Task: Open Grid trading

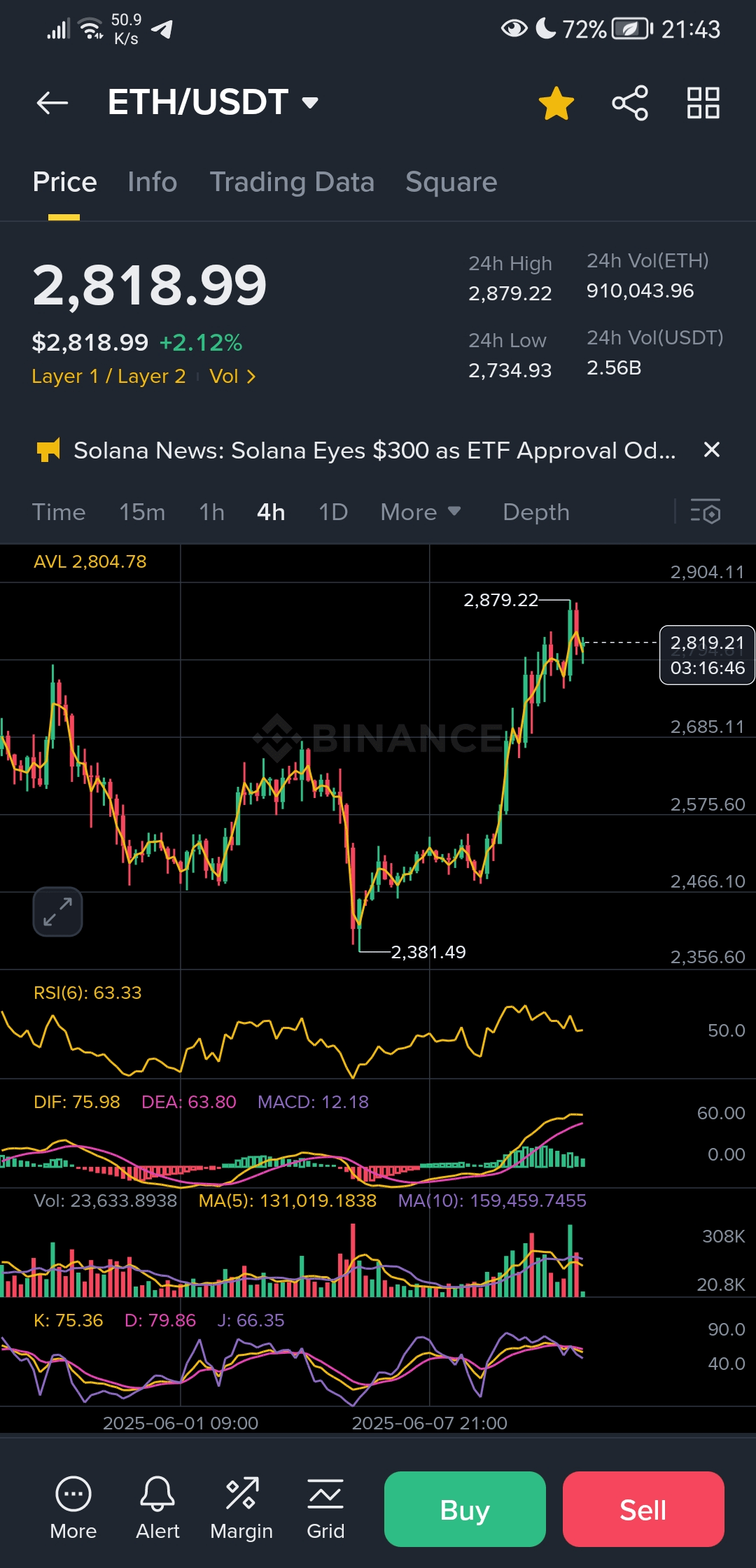Action: click(x=325, y=1508)
